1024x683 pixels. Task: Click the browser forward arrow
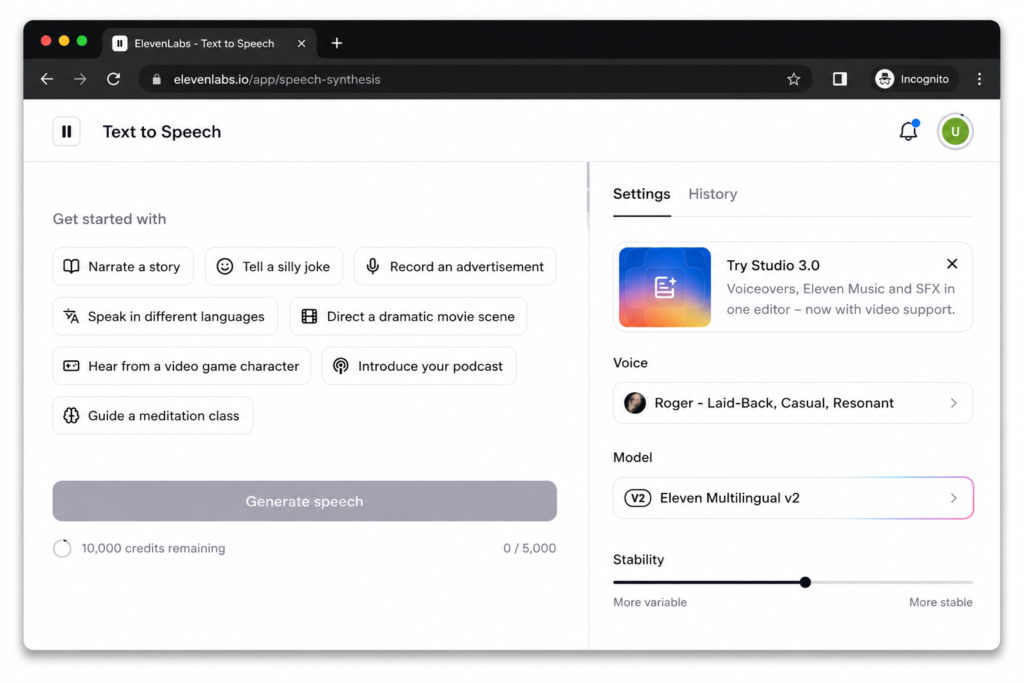[x=80, y=79]
